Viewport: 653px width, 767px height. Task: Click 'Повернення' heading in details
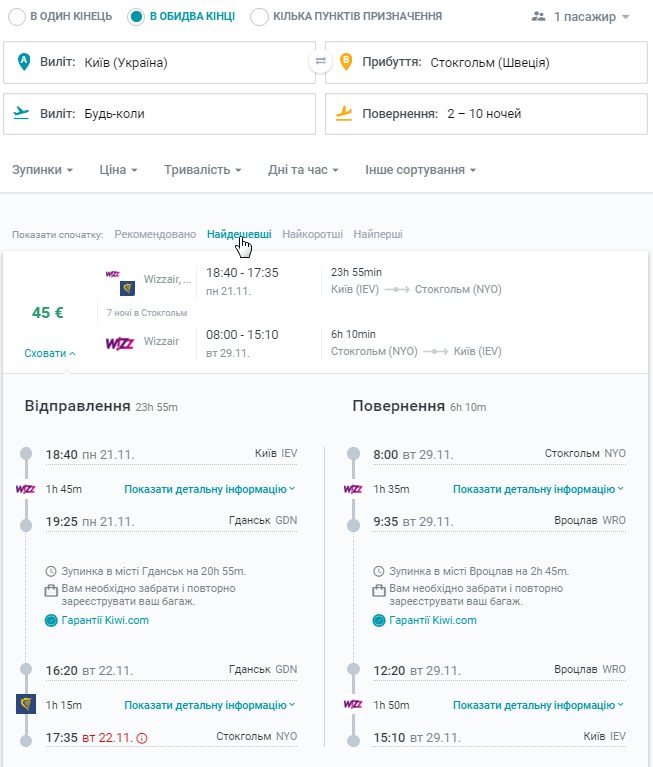click(399, 406)
